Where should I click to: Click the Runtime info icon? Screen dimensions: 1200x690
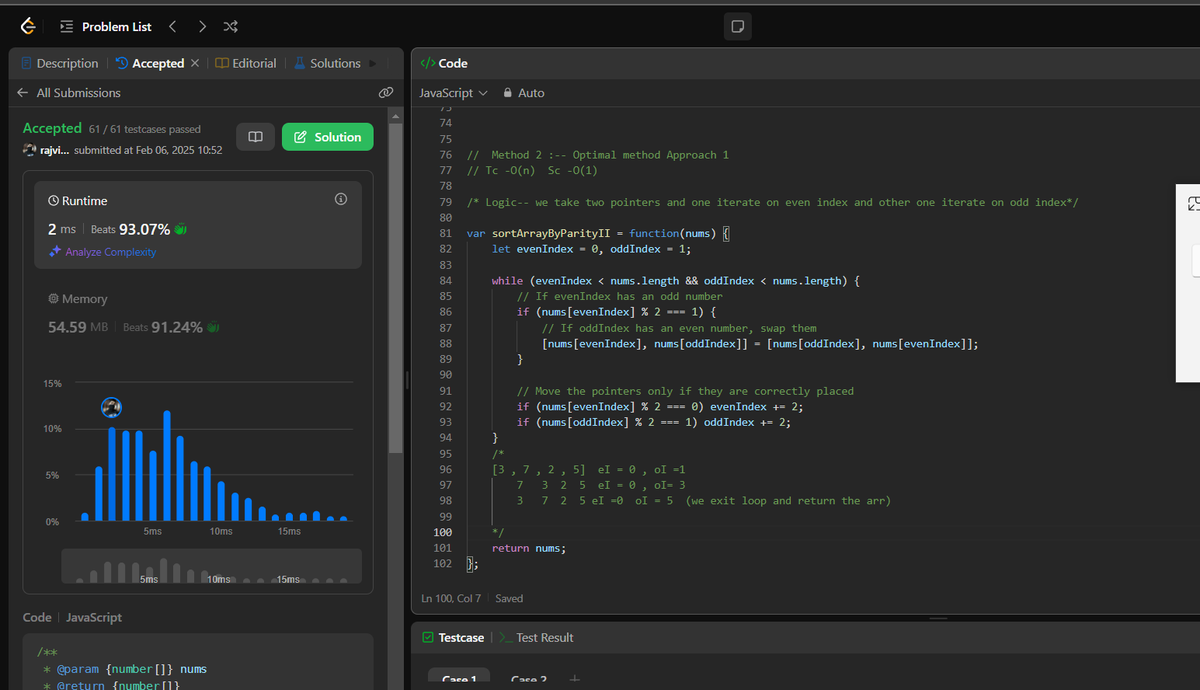pyautogui.click(x=340, y=200)
